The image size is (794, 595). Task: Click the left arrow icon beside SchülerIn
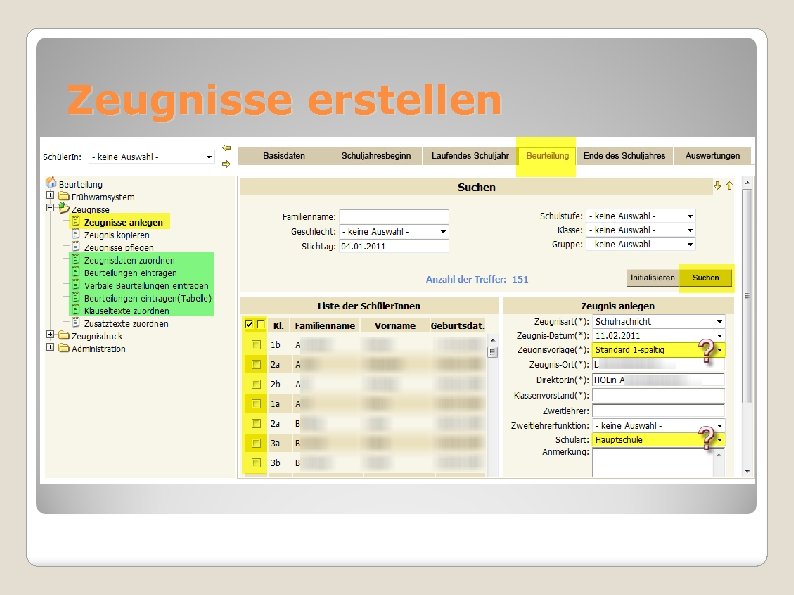[x=226, y=148]
